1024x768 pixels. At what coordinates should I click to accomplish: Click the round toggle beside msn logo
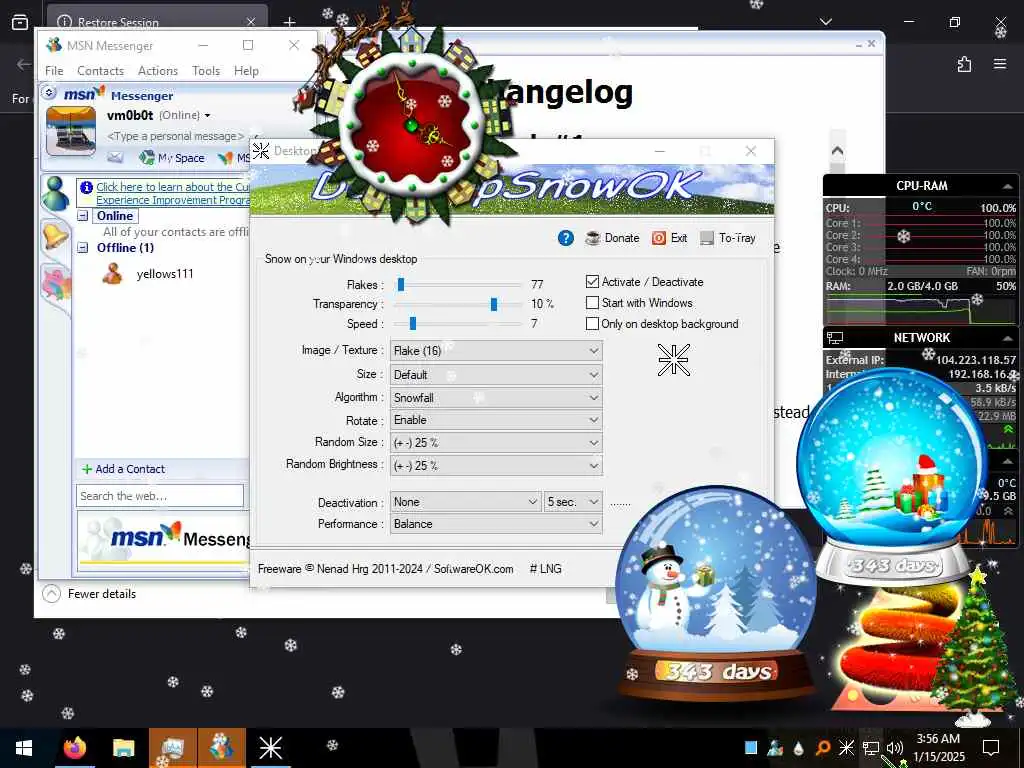[x=50, y=93]
